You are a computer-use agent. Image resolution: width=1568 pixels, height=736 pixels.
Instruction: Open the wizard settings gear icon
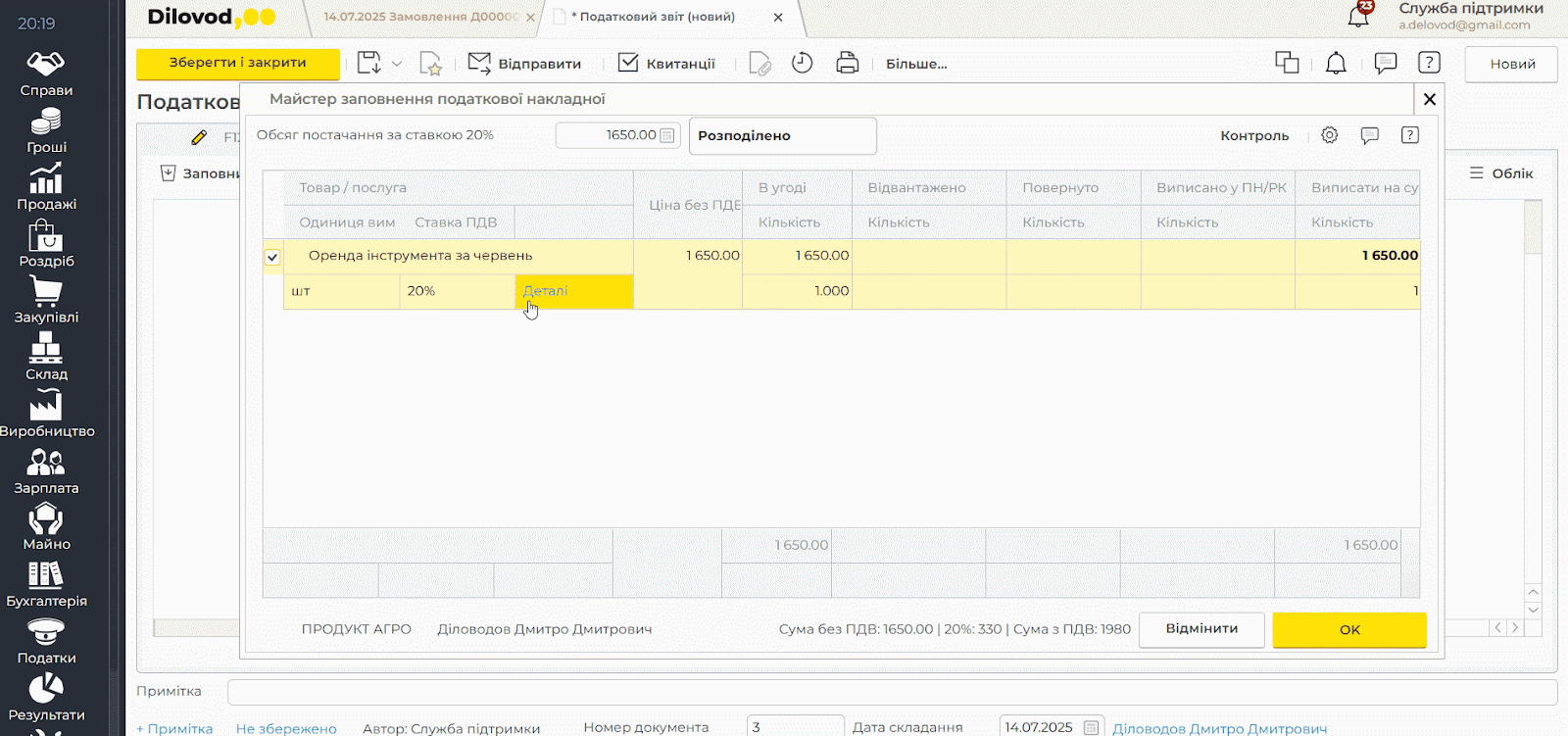click(x=1329, y=135)
